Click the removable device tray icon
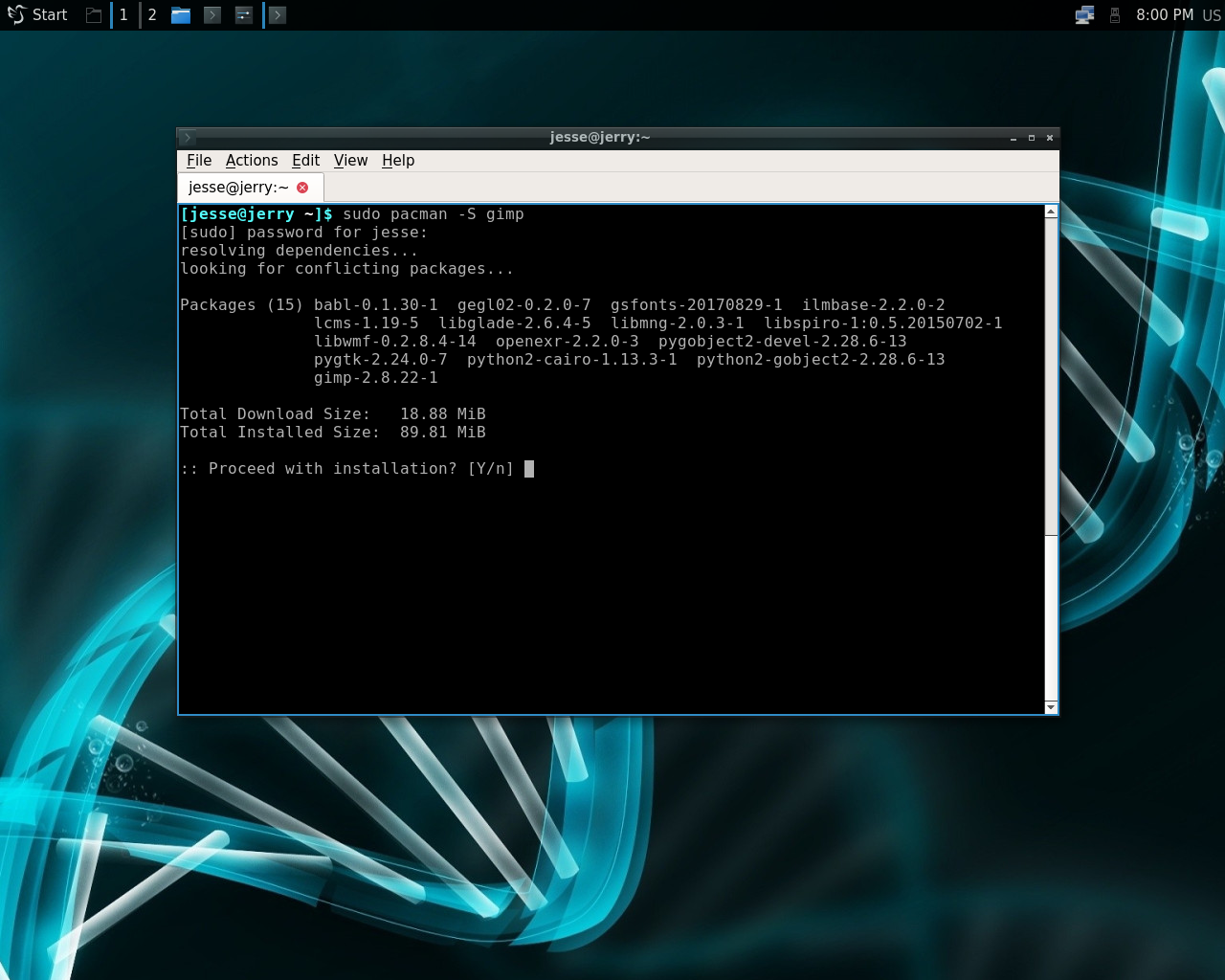Image resolution: width=1225 pixels, height=980 pixels. (1114, 14)
